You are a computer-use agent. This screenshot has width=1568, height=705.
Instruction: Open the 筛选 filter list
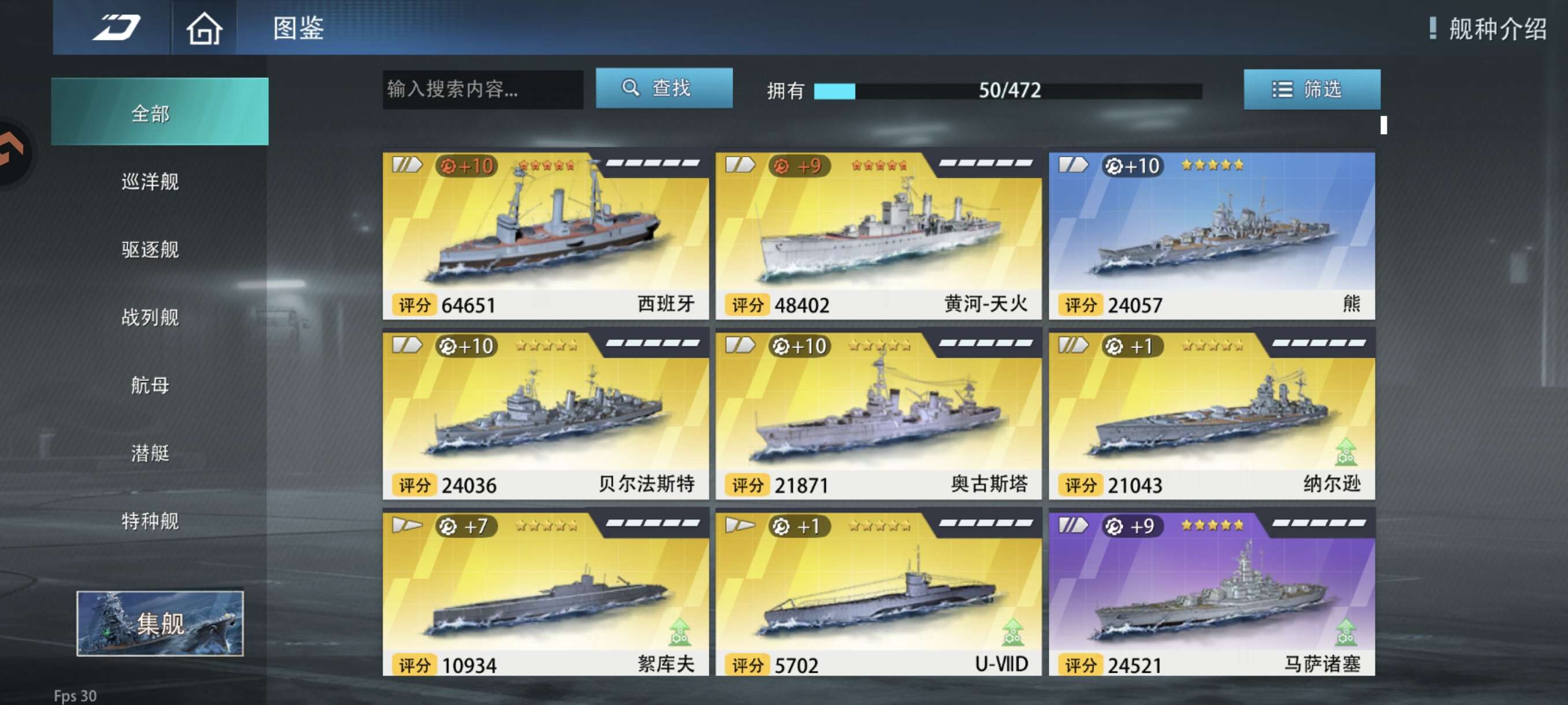1312,90
